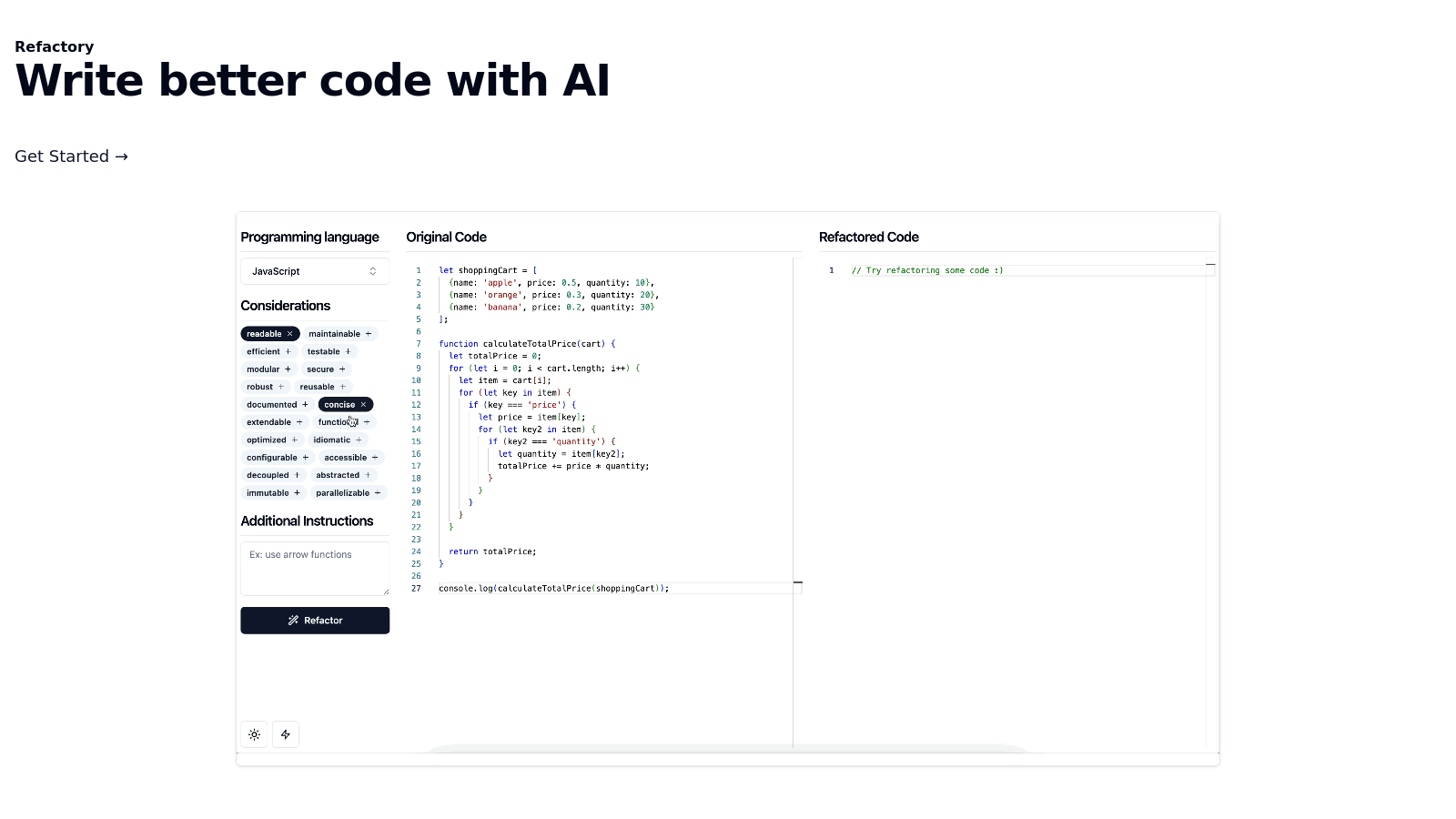Click the 'let item = cart[i];' line
The height and width of the screenshot is (819, 1456).
[x=505, y=380]
